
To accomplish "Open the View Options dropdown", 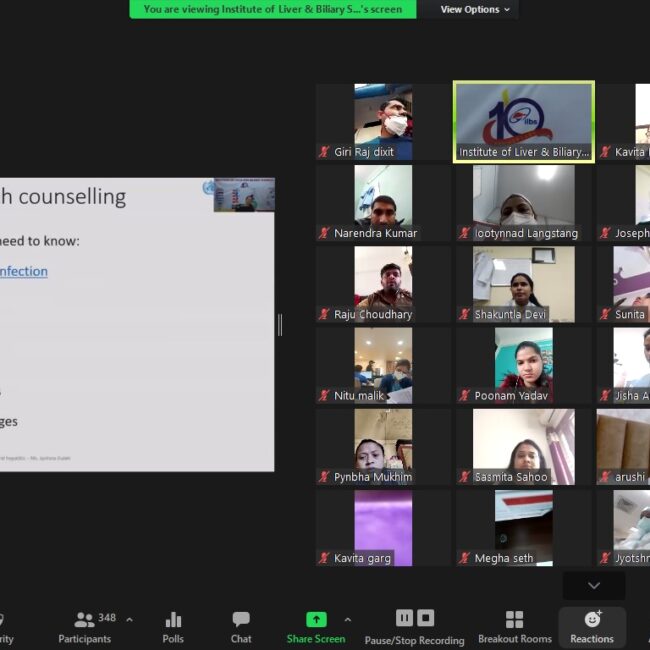I will pyautogui.click(x=475, y=9).
